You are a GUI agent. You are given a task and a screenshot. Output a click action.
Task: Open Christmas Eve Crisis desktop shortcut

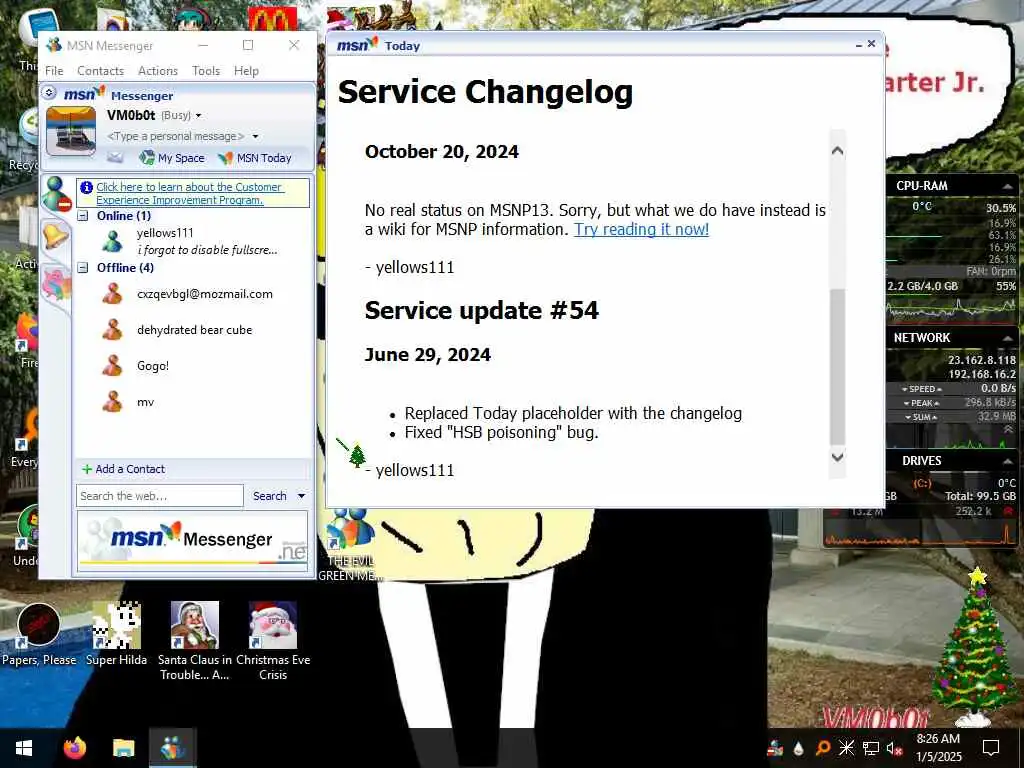273,641
